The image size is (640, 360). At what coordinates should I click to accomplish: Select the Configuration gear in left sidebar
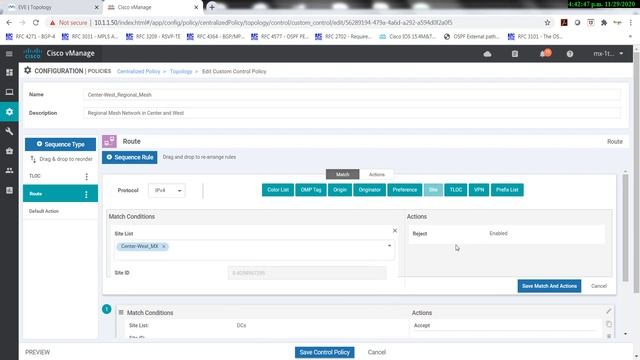(9, 111)
